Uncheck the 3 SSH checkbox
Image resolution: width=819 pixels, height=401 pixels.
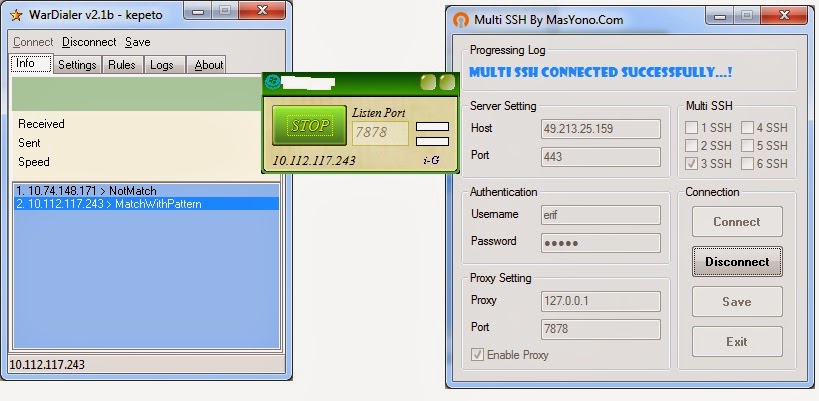tap(692, 163)
